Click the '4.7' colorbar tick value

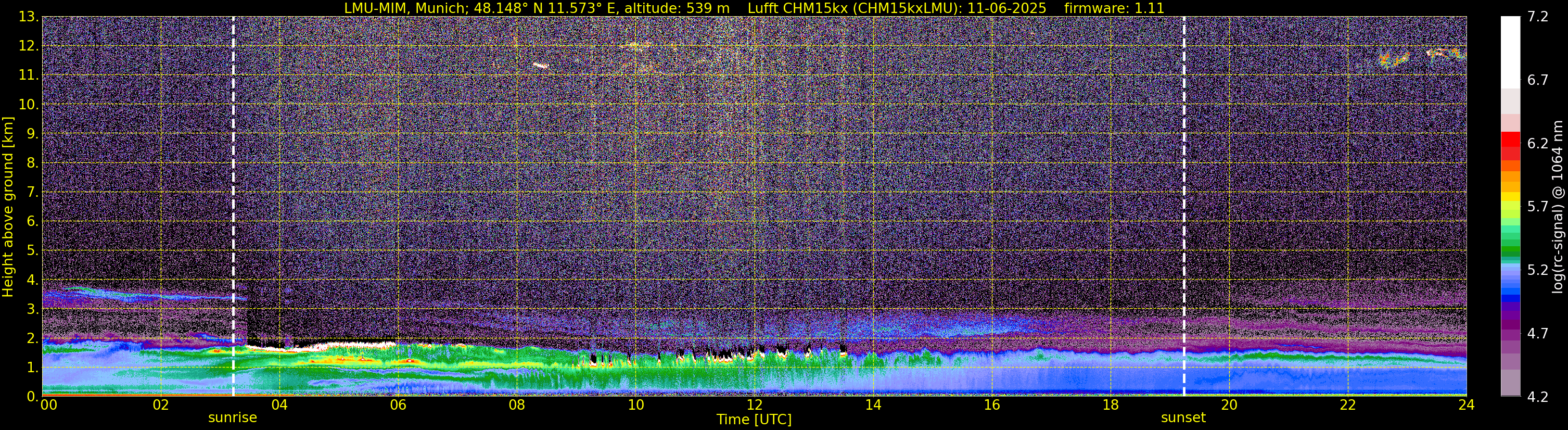point(1538,333)
